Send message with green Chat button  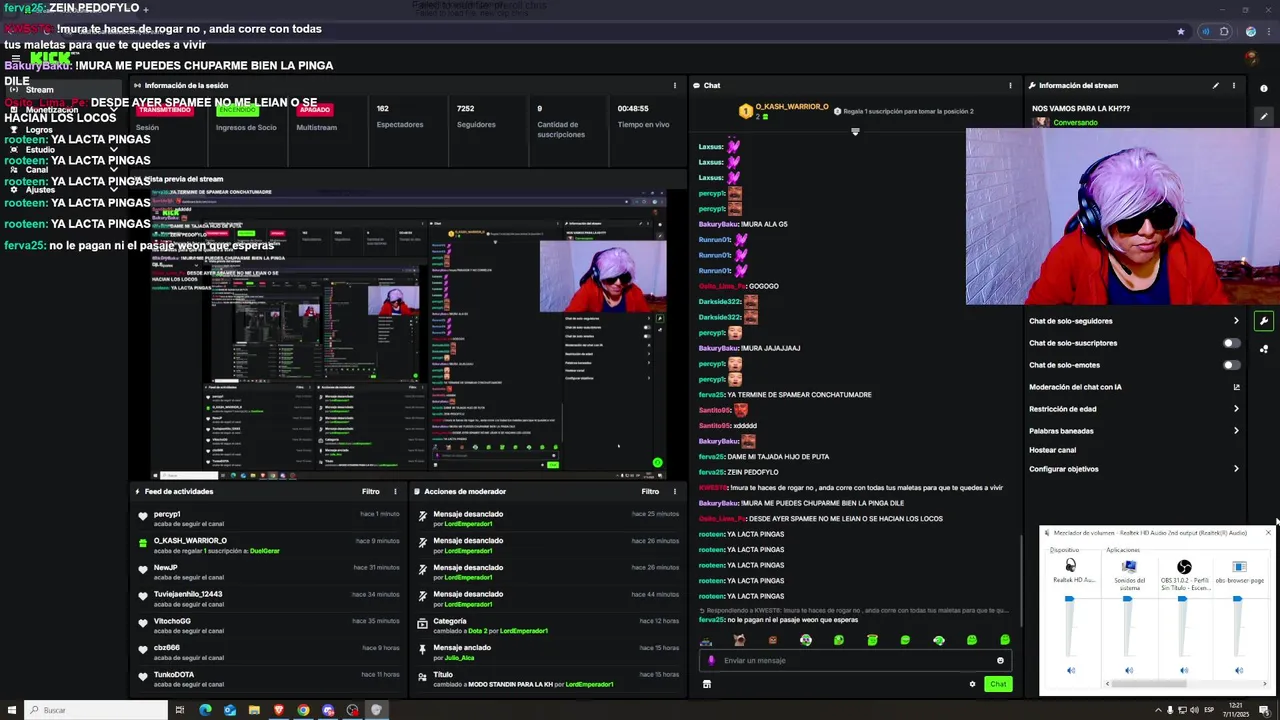tap(998, 684)
